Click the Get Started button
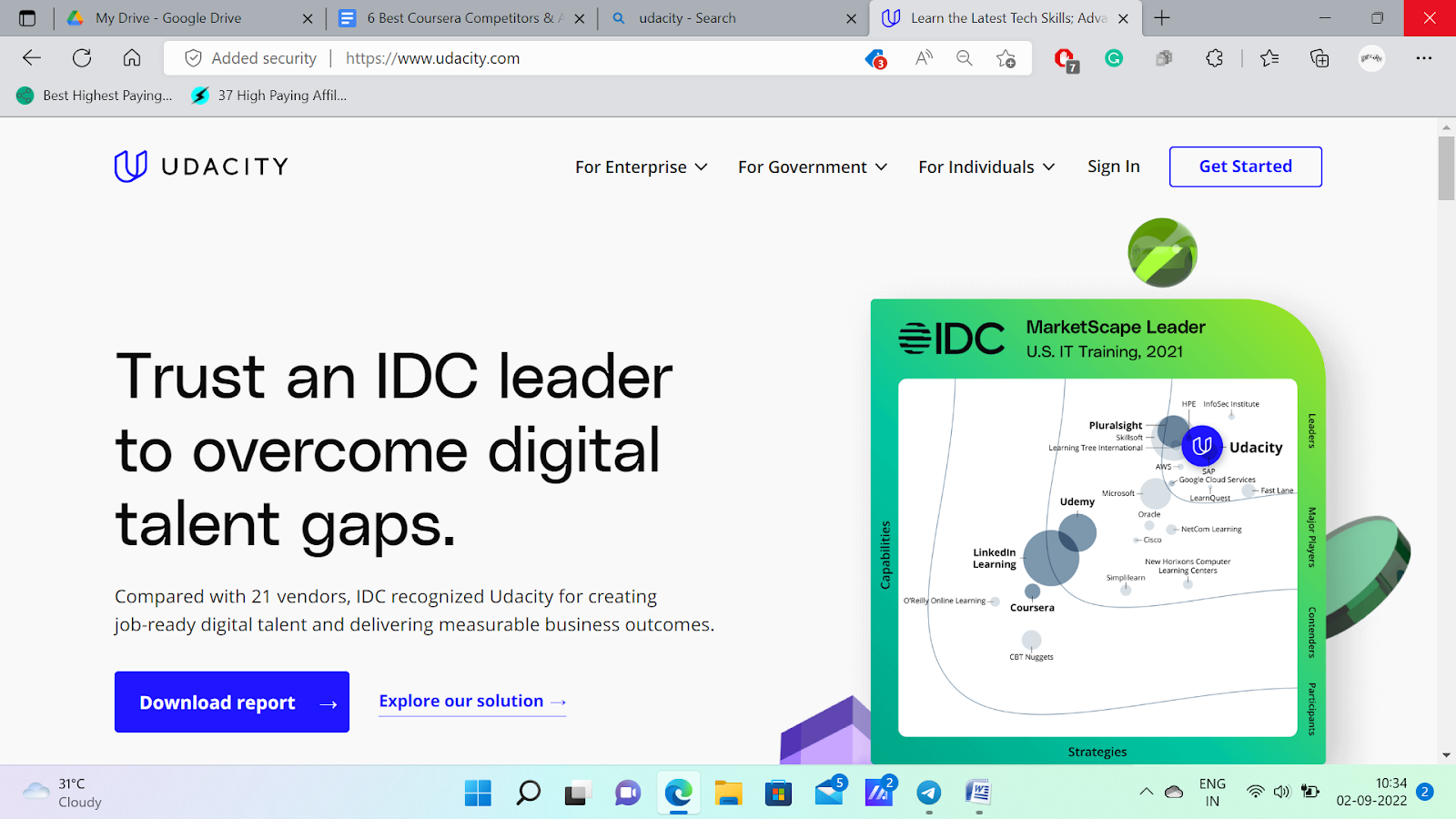The image size is (1456, 819). [1245, 167]
